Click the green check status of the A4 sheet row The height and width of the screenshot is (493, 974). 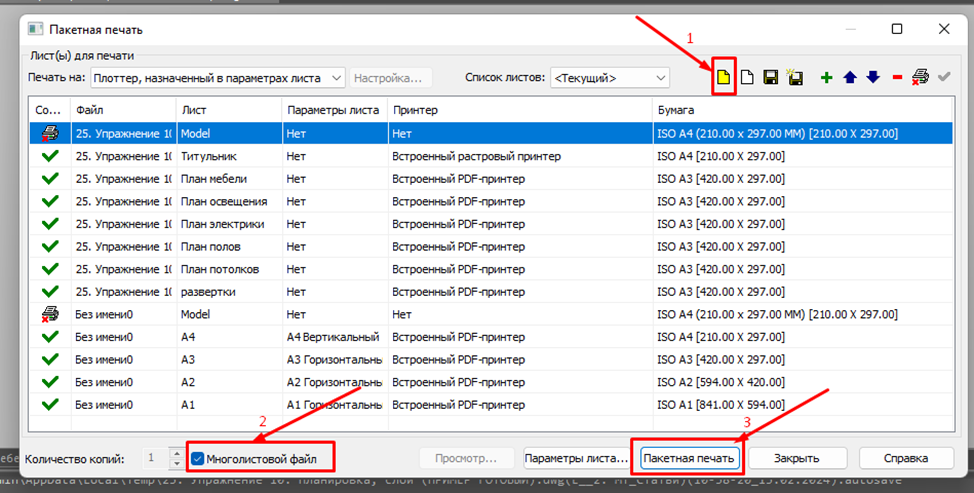tap(50, 337)
